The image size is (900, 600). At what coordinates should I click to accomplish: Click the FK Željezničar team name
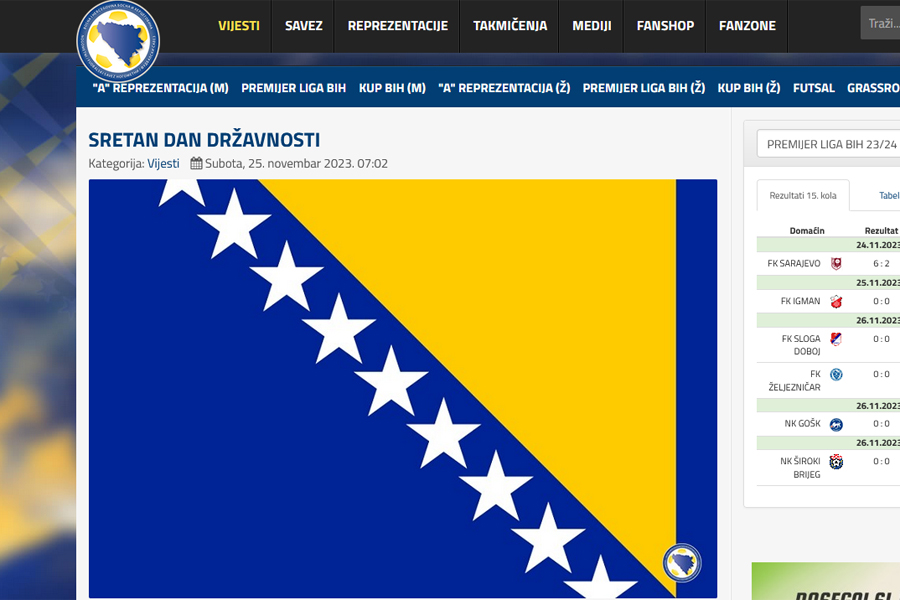click(794, 381)
